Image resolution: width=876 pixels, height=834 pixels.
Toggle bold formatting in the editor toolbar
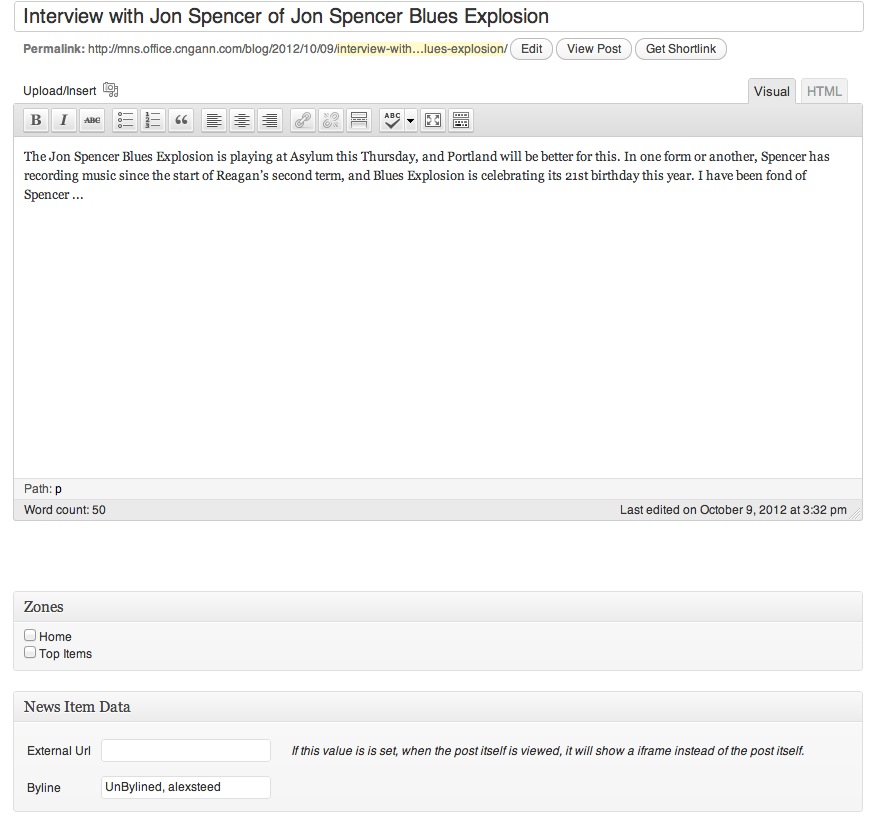click(36, 120)
